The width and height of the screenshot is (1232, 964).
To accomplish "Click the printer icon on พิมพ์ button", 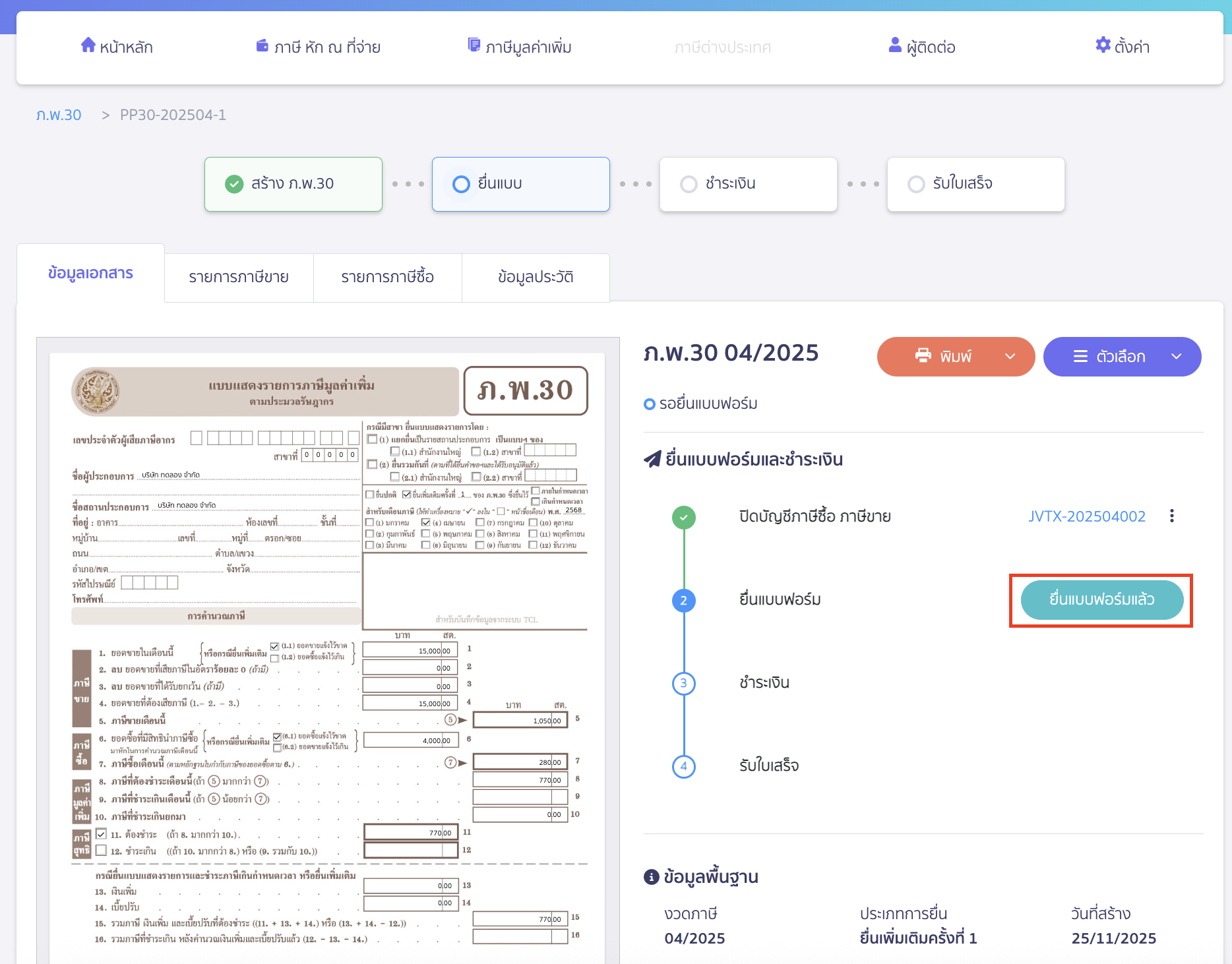I will [x=923, y=356].
